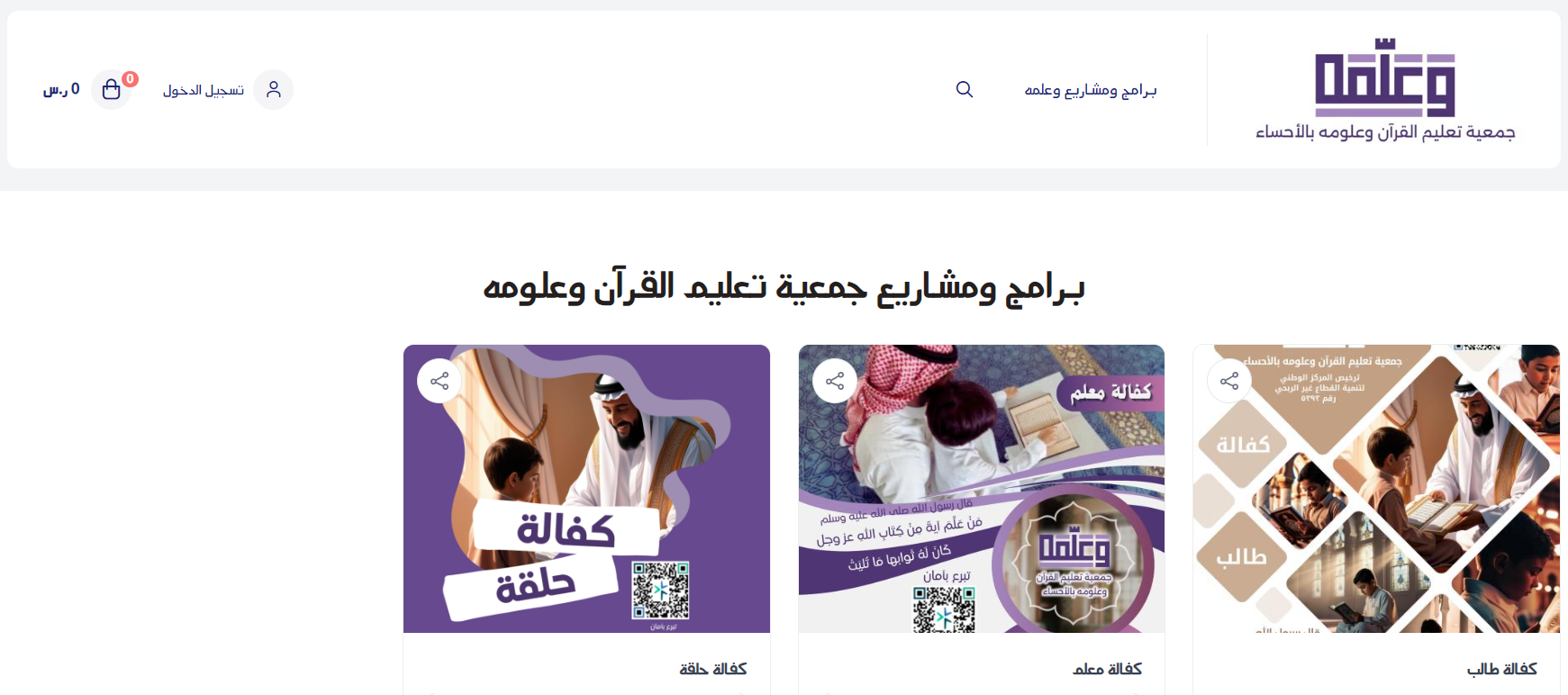This screenshot has width=1568, height=695.
Task: Share the كفالة حلقة card
Action: point(440,381)
